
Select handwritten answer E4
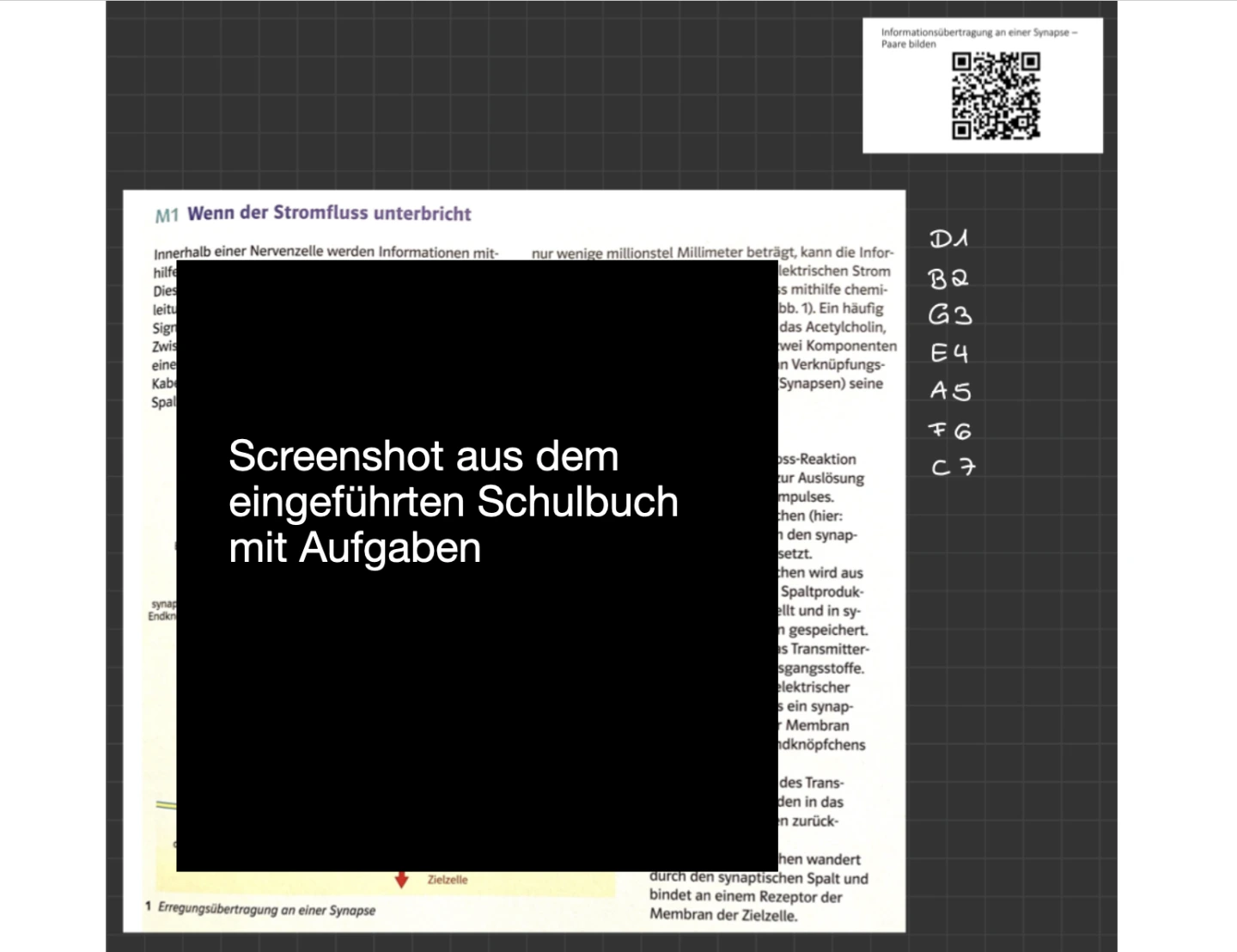click(x=949, y=353)
